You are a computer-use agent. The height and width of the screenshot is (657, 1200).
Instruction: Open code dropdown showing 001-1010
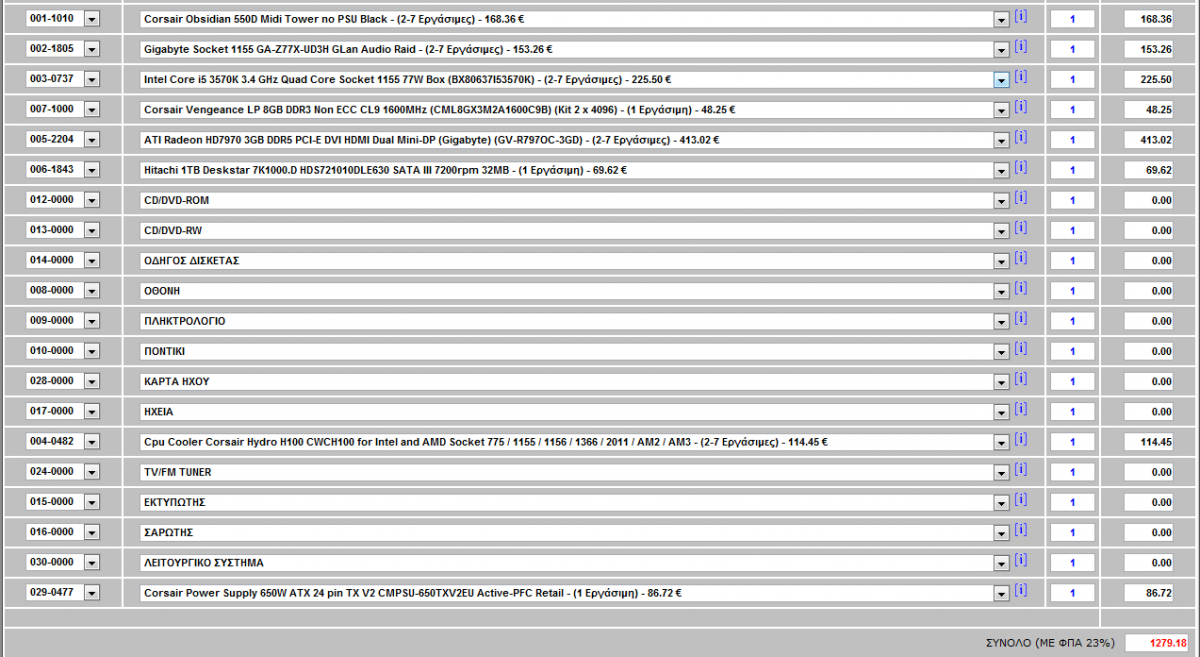[x=92, y=19]
